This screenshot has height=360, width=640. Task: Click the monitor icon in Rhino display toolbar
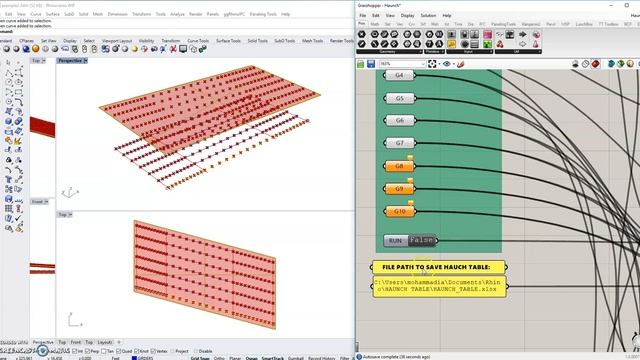tap(183, 49)
